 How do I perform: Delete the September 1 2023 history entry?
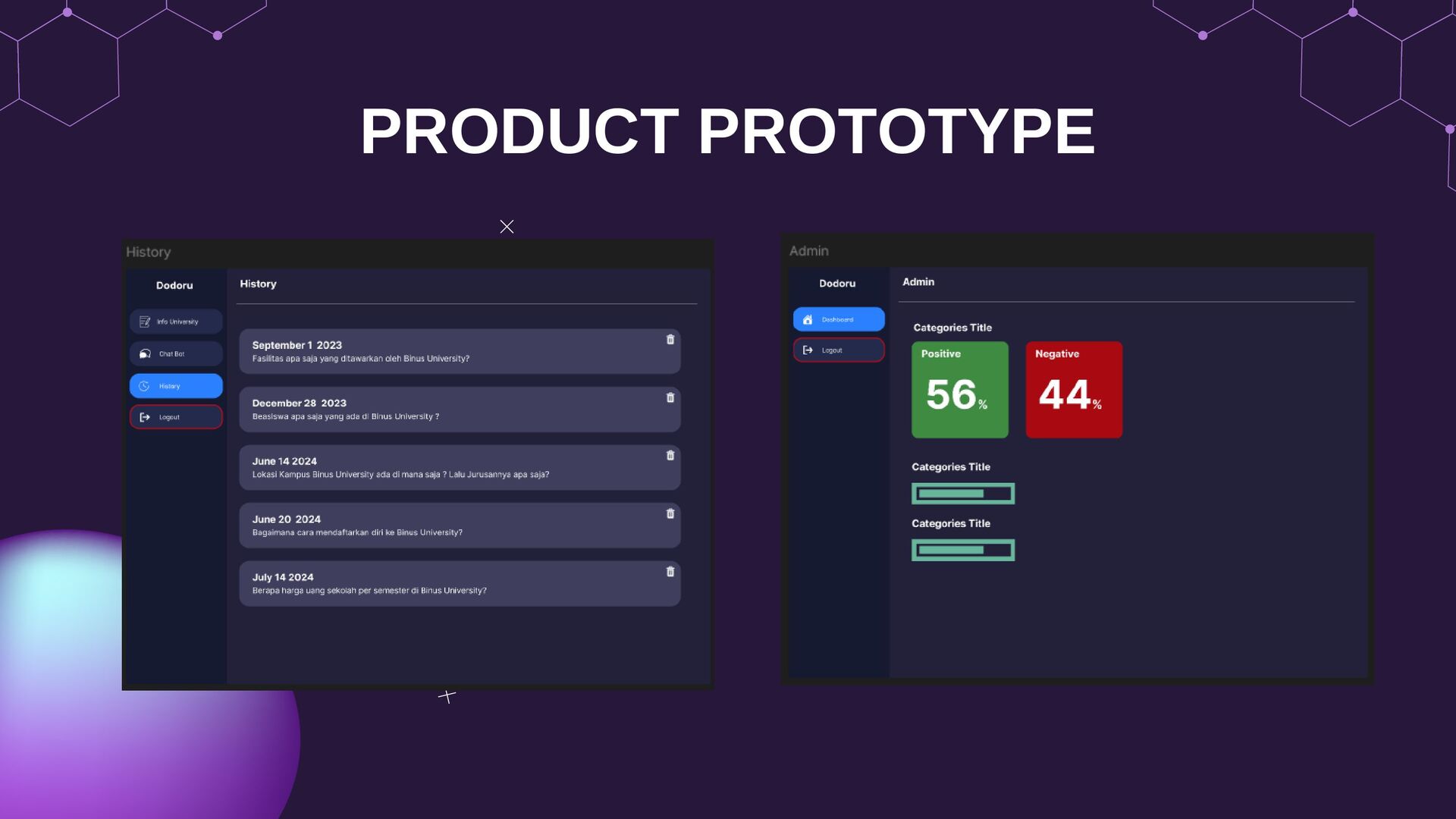point(670,340)
